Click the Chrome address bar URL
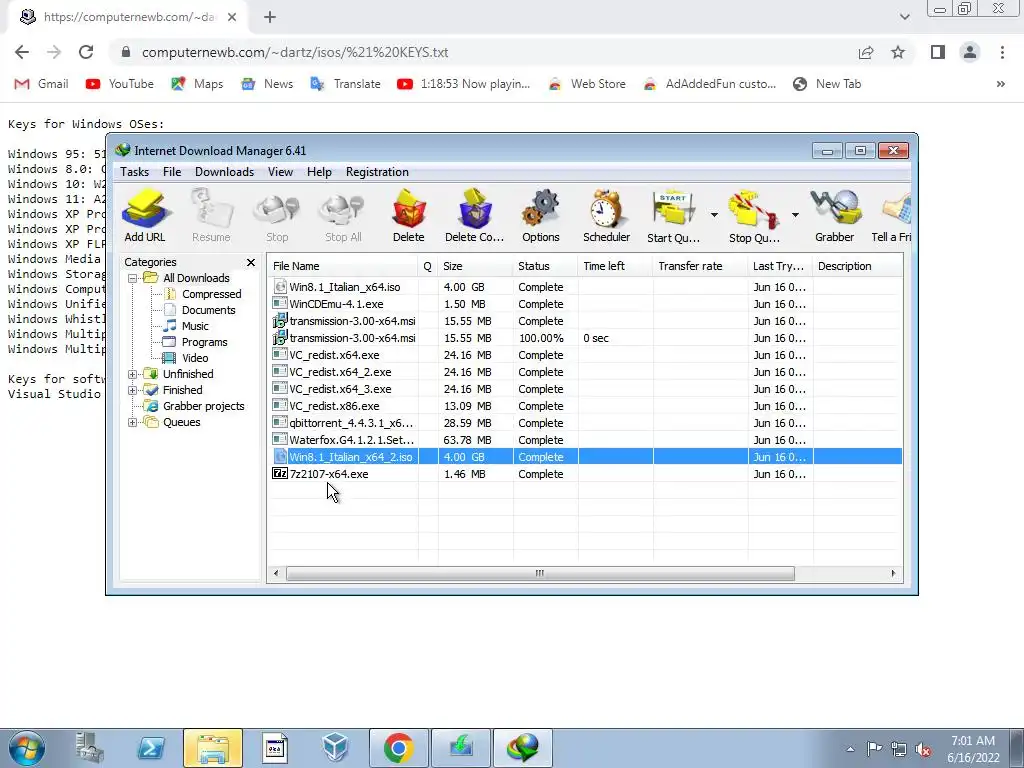 pos(295,52)
